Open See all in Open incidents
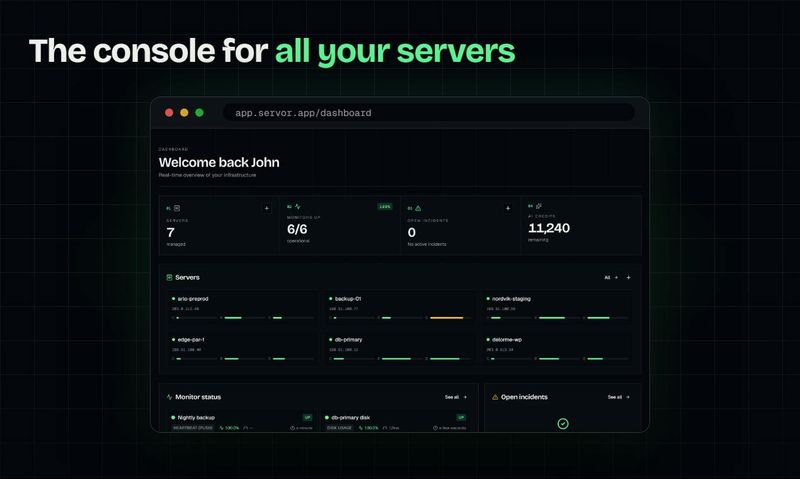This screenshot has width=800, height=479. pyautogui.click(x=618, y=397)
